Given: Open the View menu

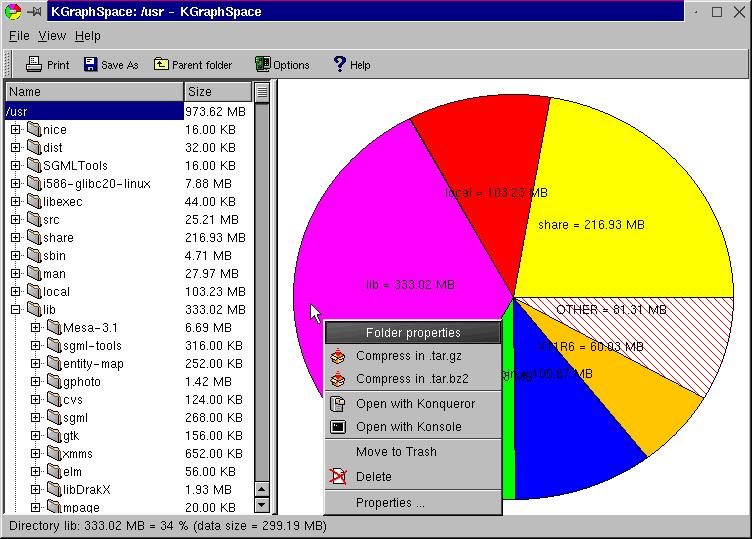Looking at the screenshot, I should pyautogui.click(x=52, y=36).
